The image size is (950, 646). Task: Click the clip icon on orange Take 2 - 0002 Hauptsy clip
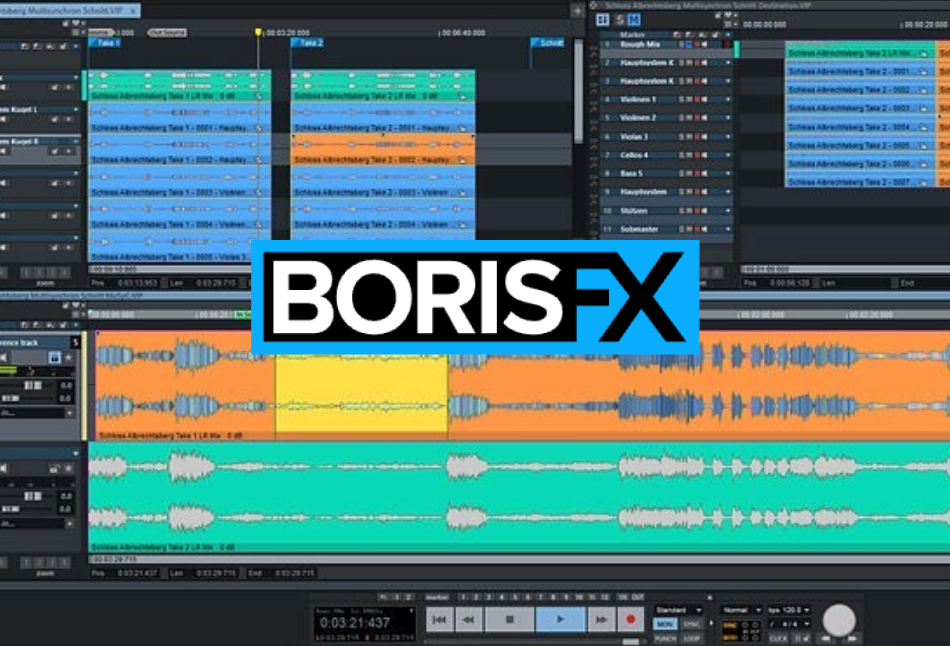pos(462,160)
